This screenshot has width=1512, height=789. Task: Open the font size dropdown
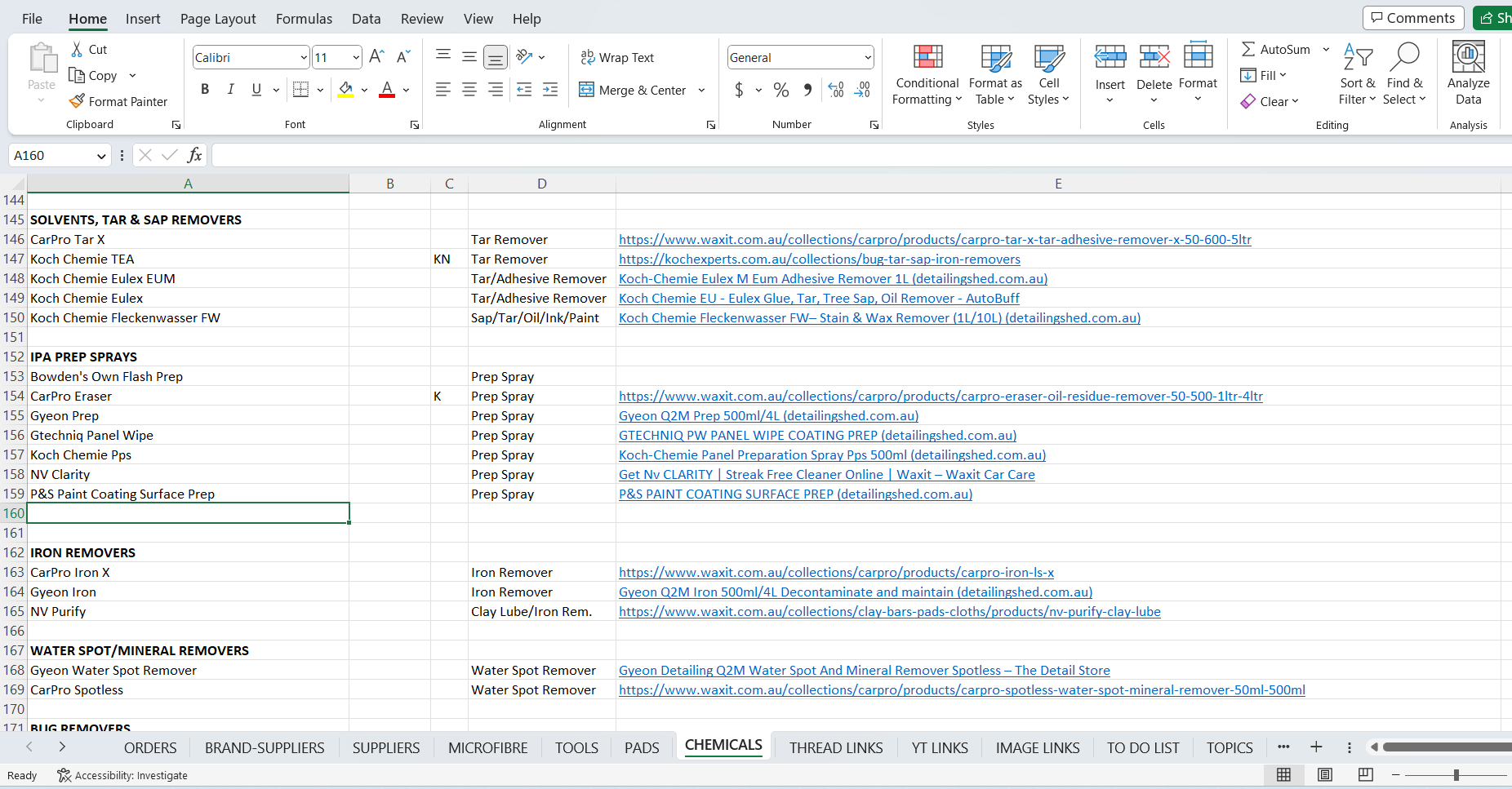click(356, 57)
